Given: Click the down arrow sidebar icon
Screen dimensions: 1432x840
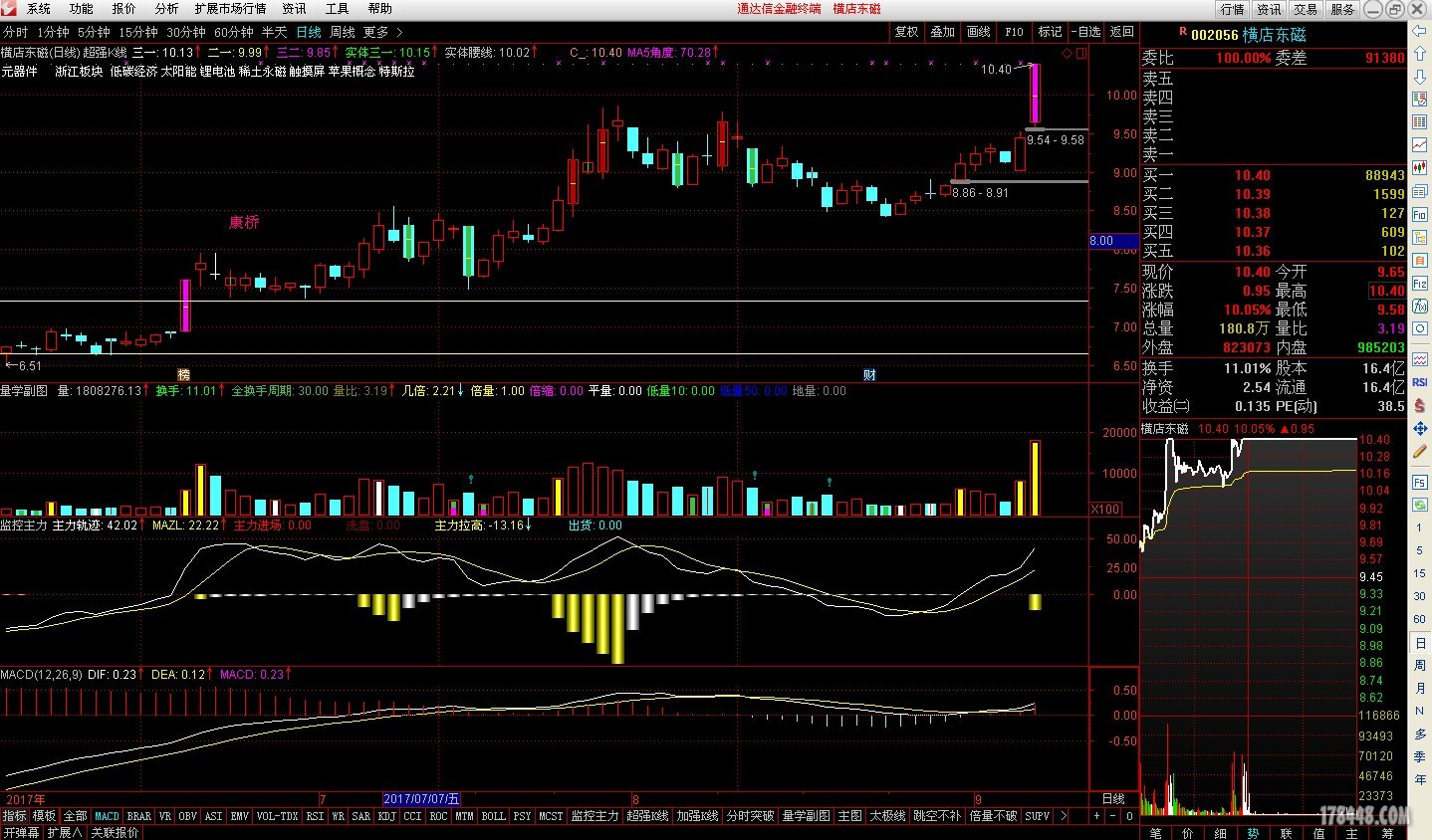Looking at the screenshot, I should point(1420,77).
